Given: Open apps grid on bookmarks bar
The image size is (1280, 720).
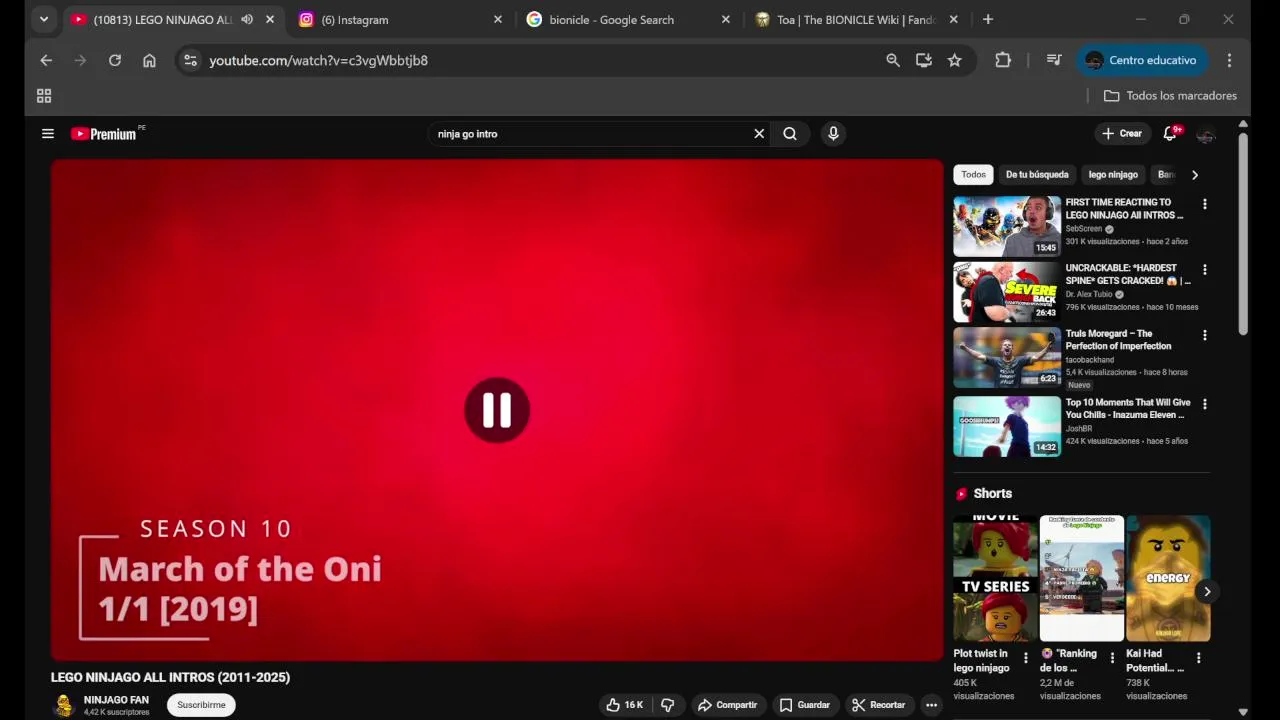Looking at the screenshot, I should point(44,96).
